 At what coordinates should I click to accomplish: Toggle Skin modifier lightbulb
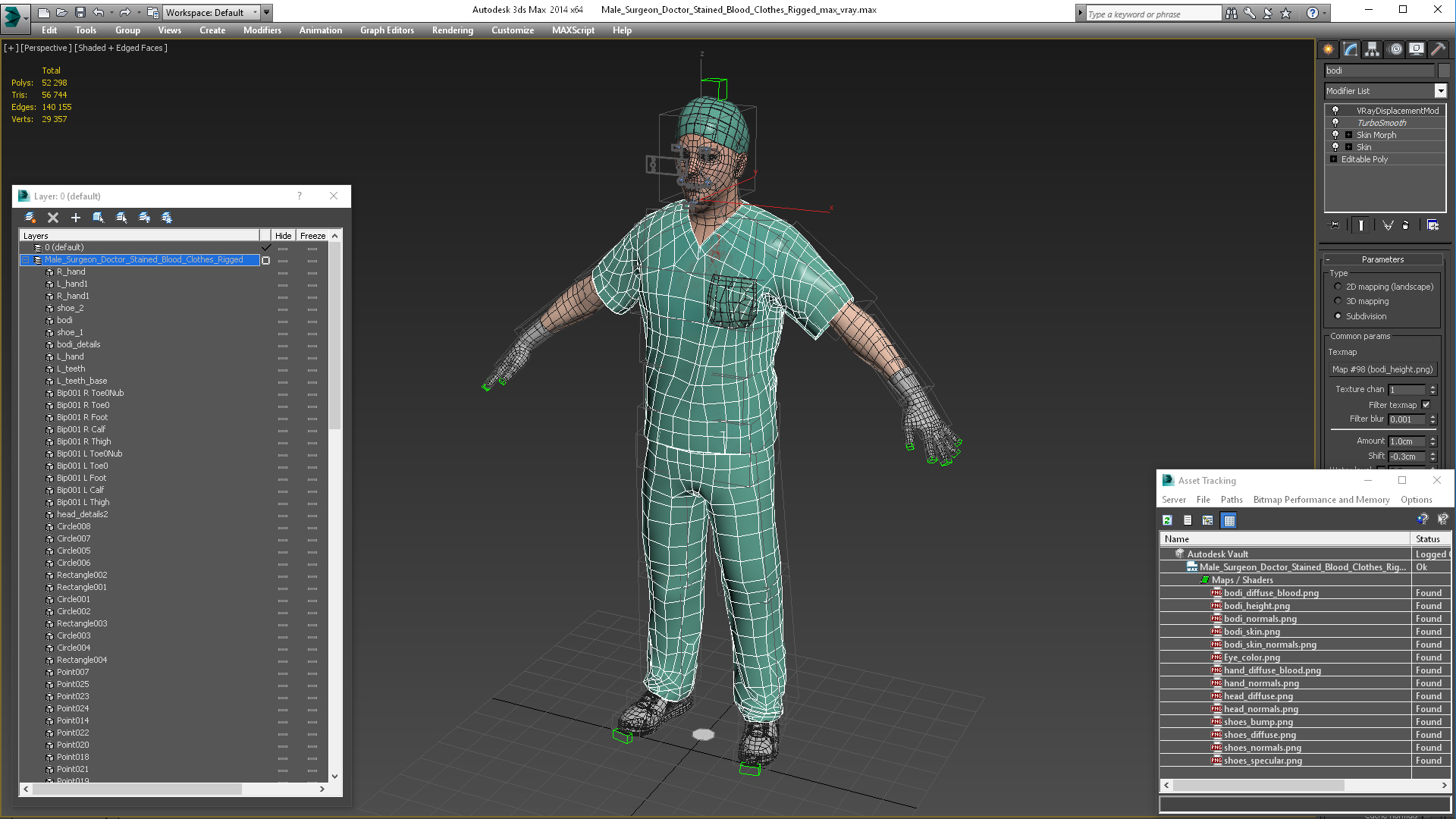tap(1335, 147)
